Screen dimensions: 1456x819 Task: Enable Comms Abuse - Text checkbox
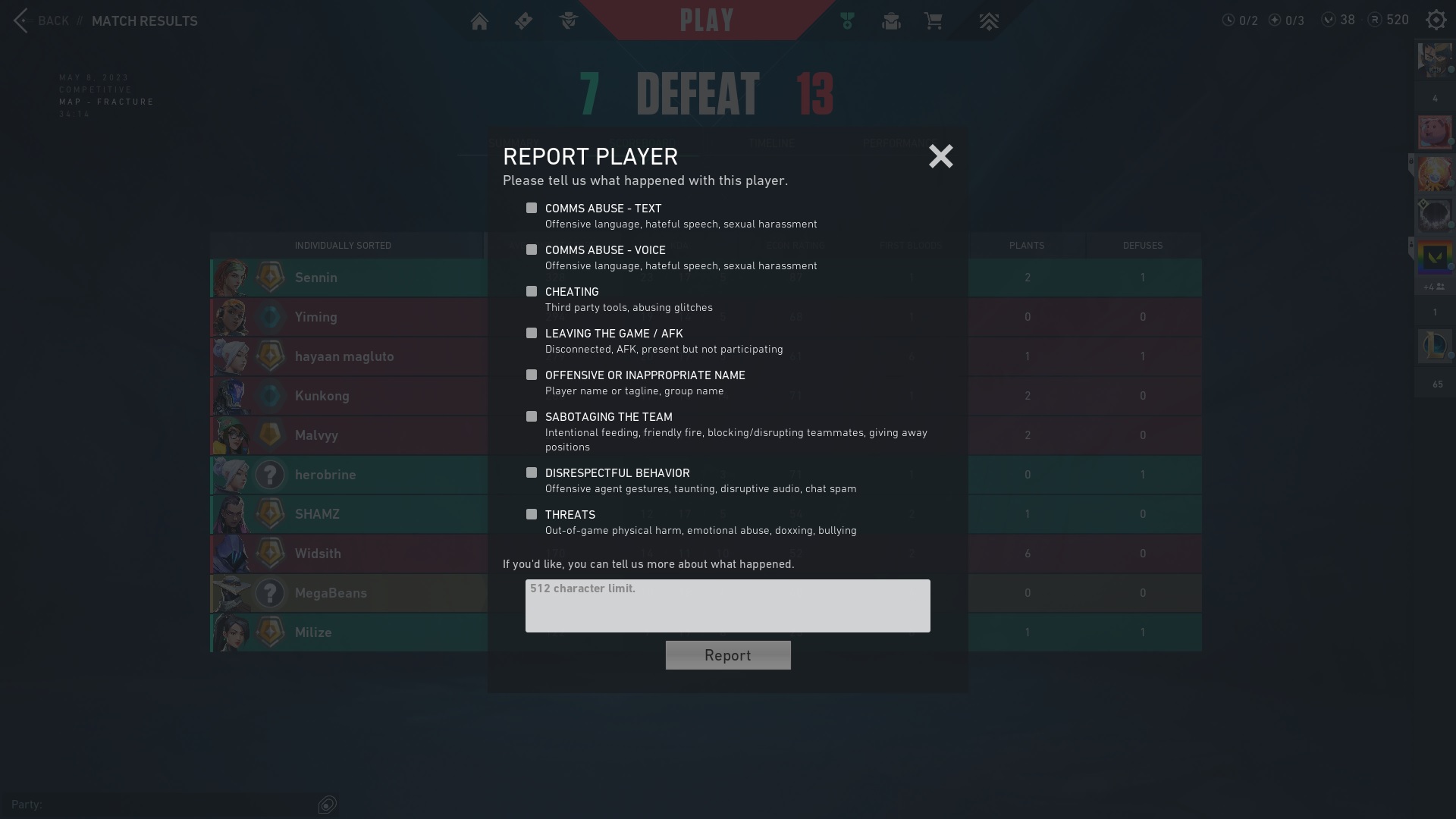pos(531,208)
